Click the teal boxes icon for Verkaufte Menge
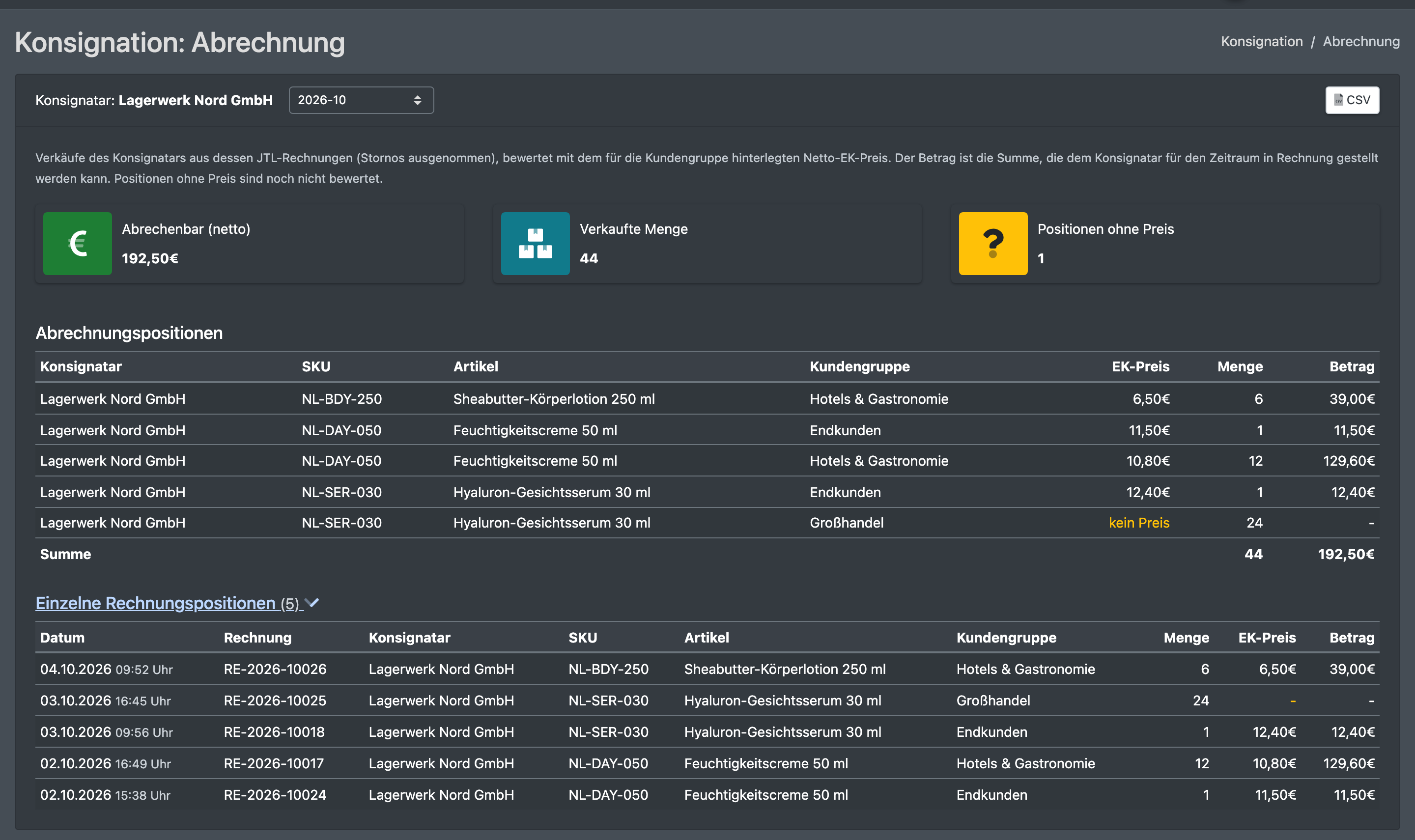This screenshot has height=840, width=1415. [x=535, y=243]
